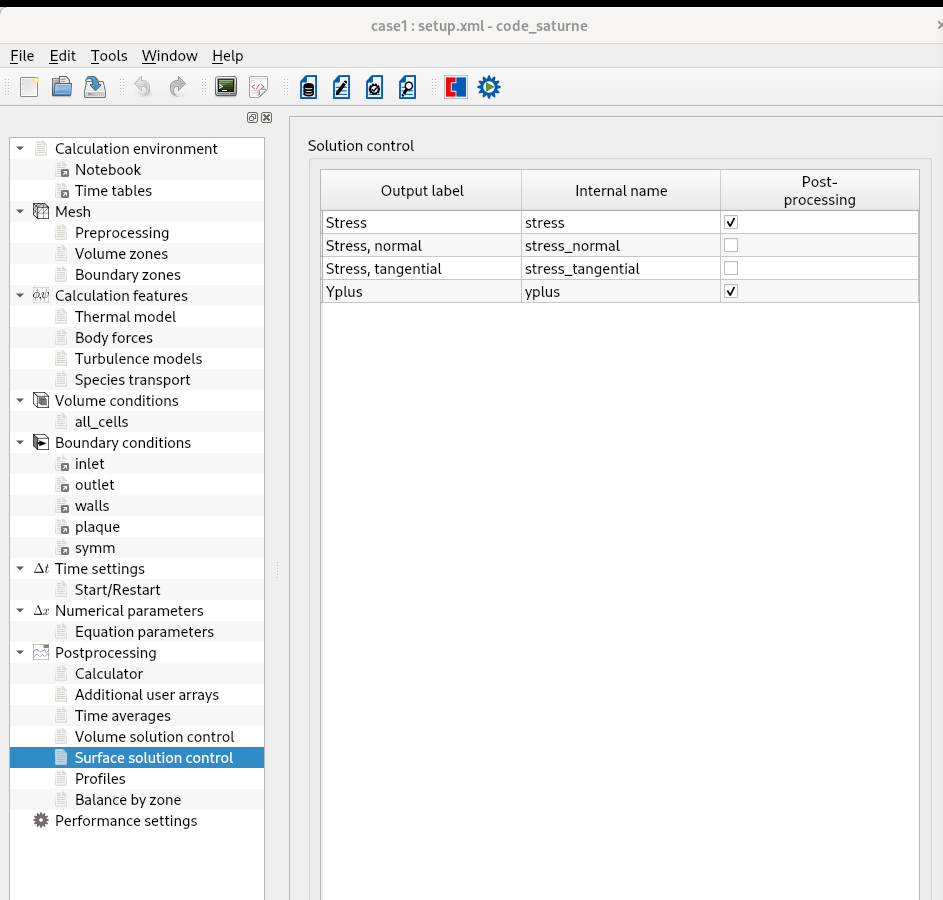Click the XML code viewer icon

[x=258, y=87]
